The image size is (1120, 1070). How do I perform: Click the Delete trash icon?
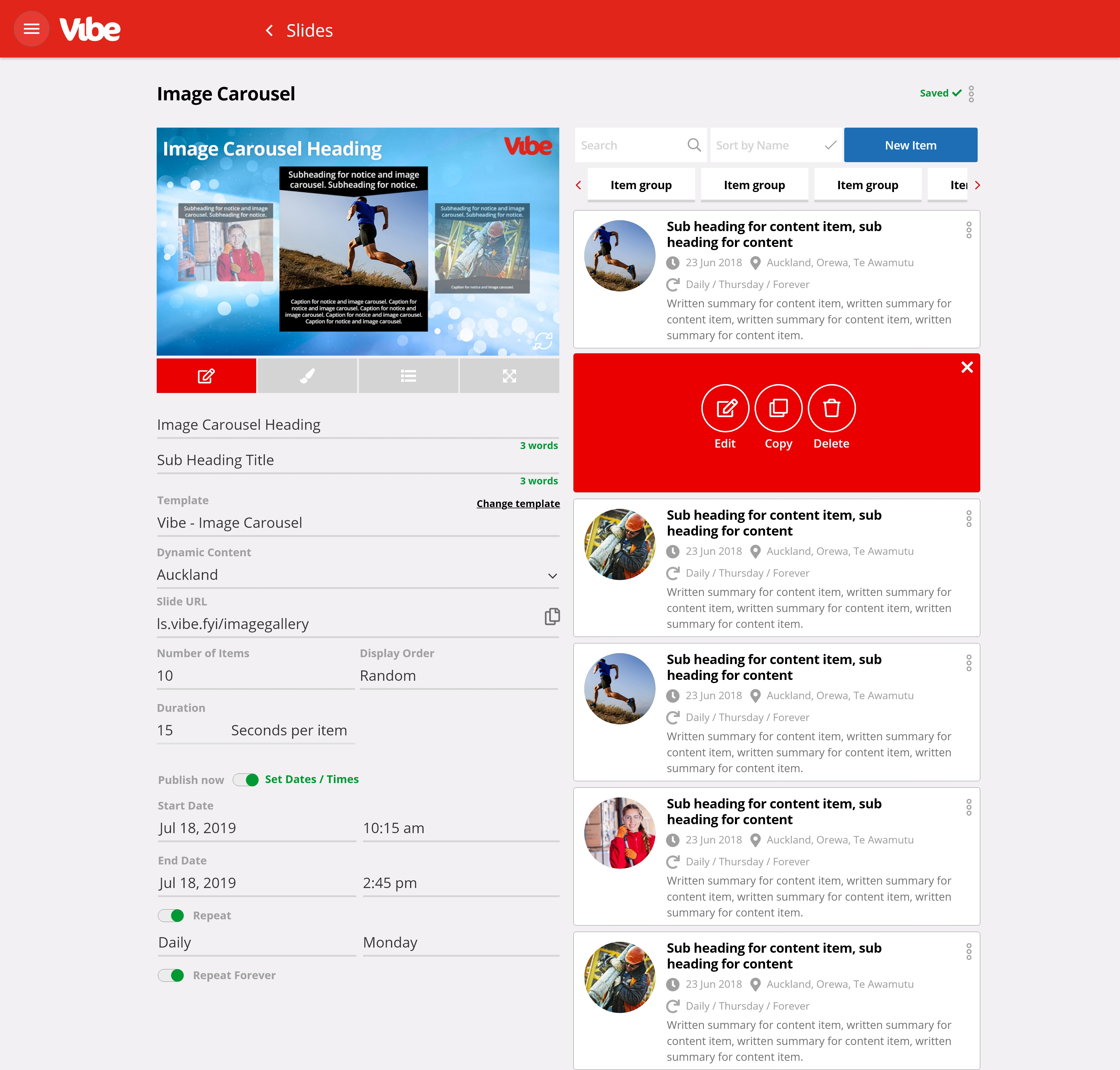point(831,409)
